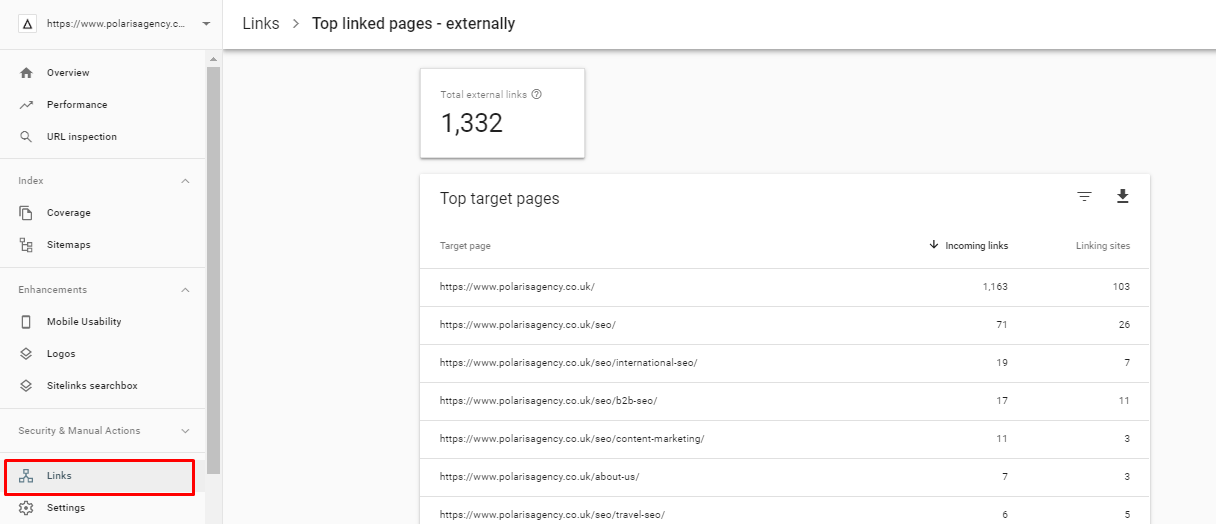Click the 1,163 incoming links value
Image resolution: width=1216 pixels, height=524 pixels.
995,287
